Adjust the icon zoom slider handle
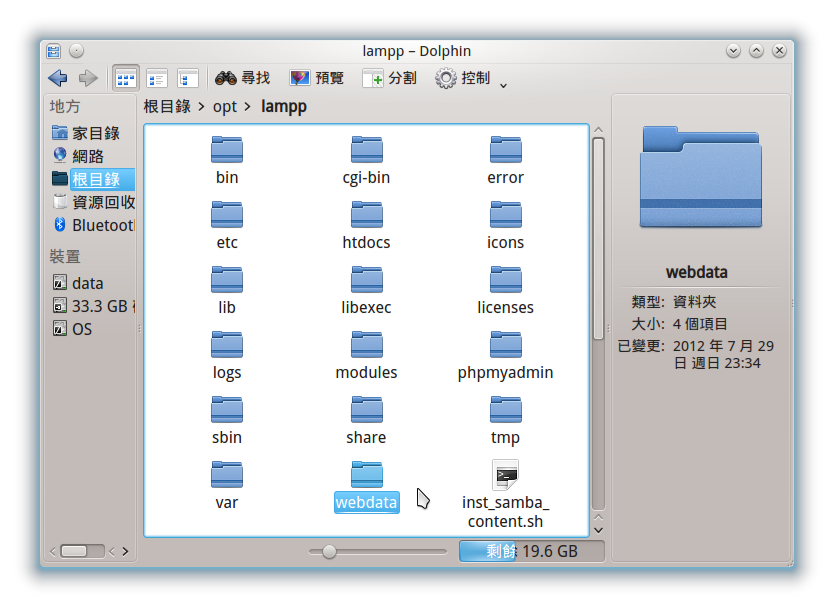Viewport: 834px width, 607px height. (x=329, y=552)
